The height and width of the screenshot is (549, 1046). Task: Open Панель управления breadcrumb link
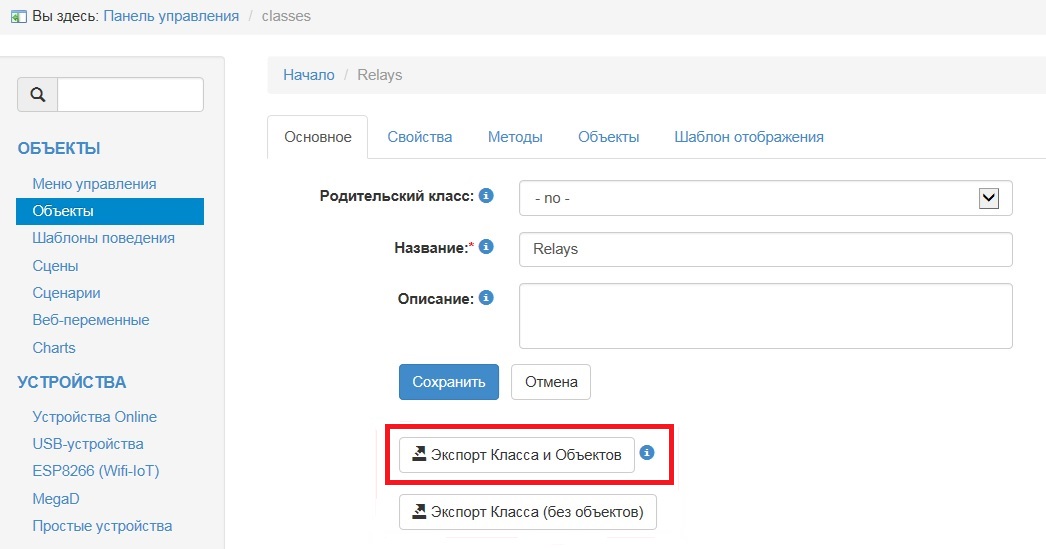pos(171,16)
